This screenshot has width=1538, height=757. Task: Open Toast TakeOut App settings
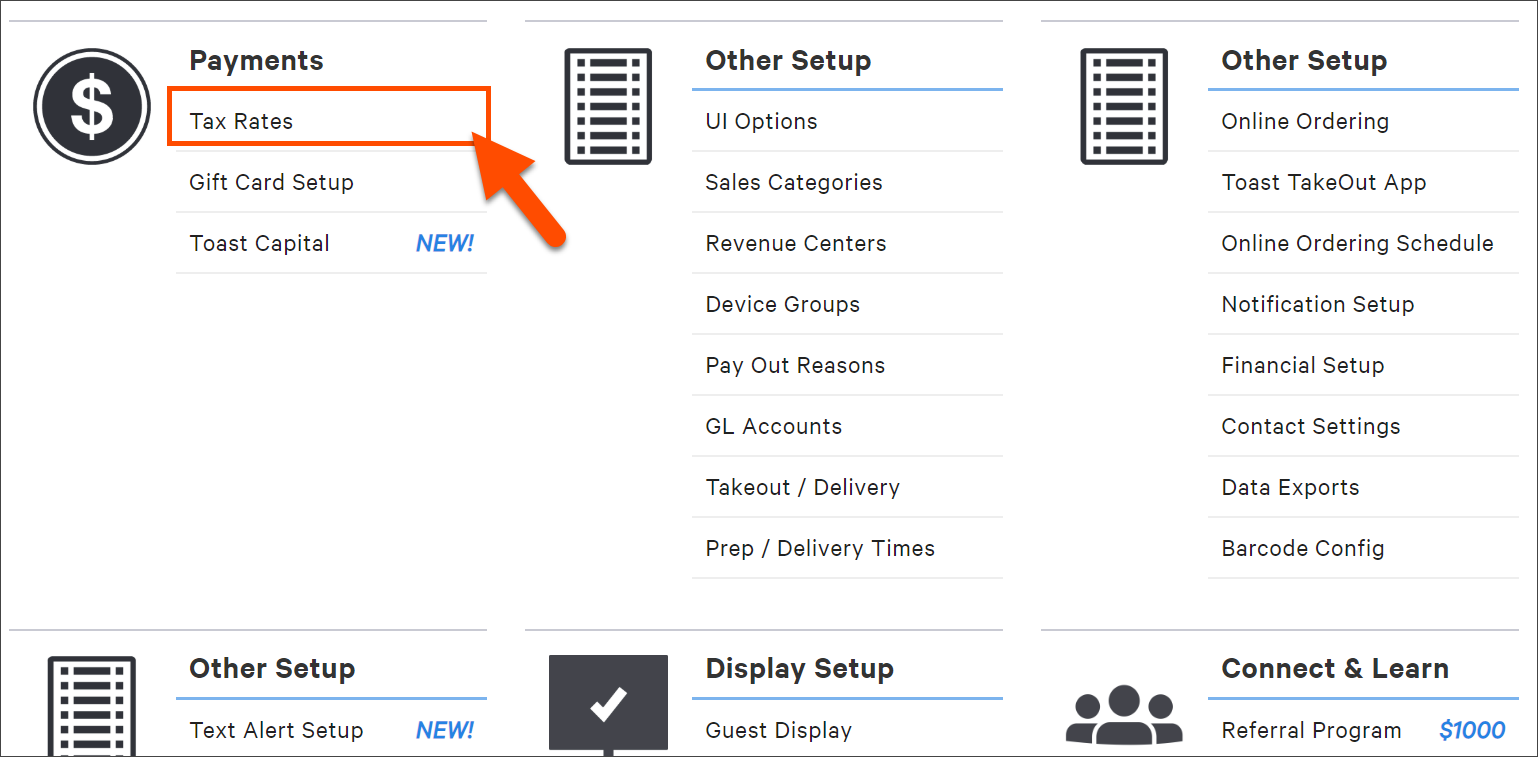pos(1323,182)
